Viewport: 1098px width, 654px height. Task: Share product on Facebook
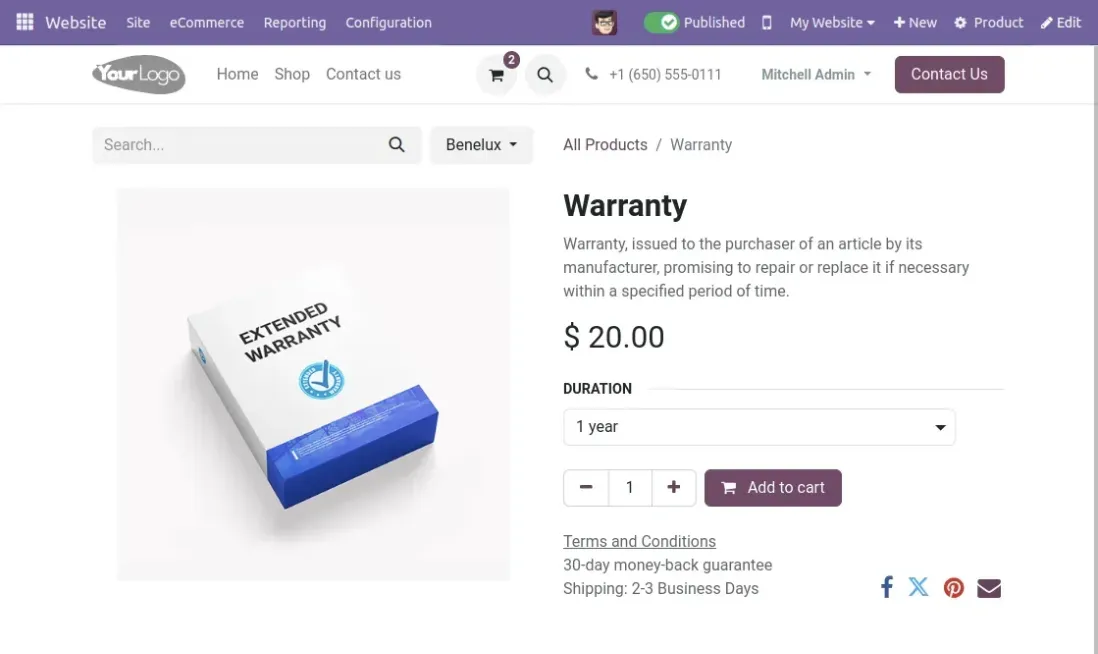click(886, 587)
